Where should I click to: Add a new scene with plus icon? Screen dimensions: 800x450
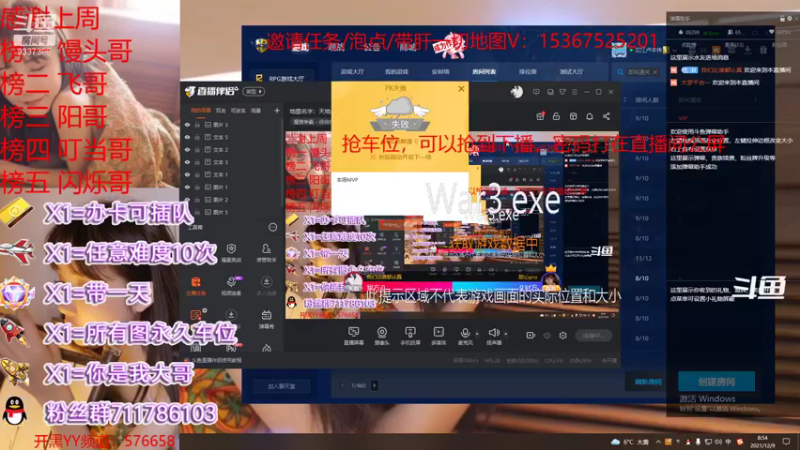[277, 110]
